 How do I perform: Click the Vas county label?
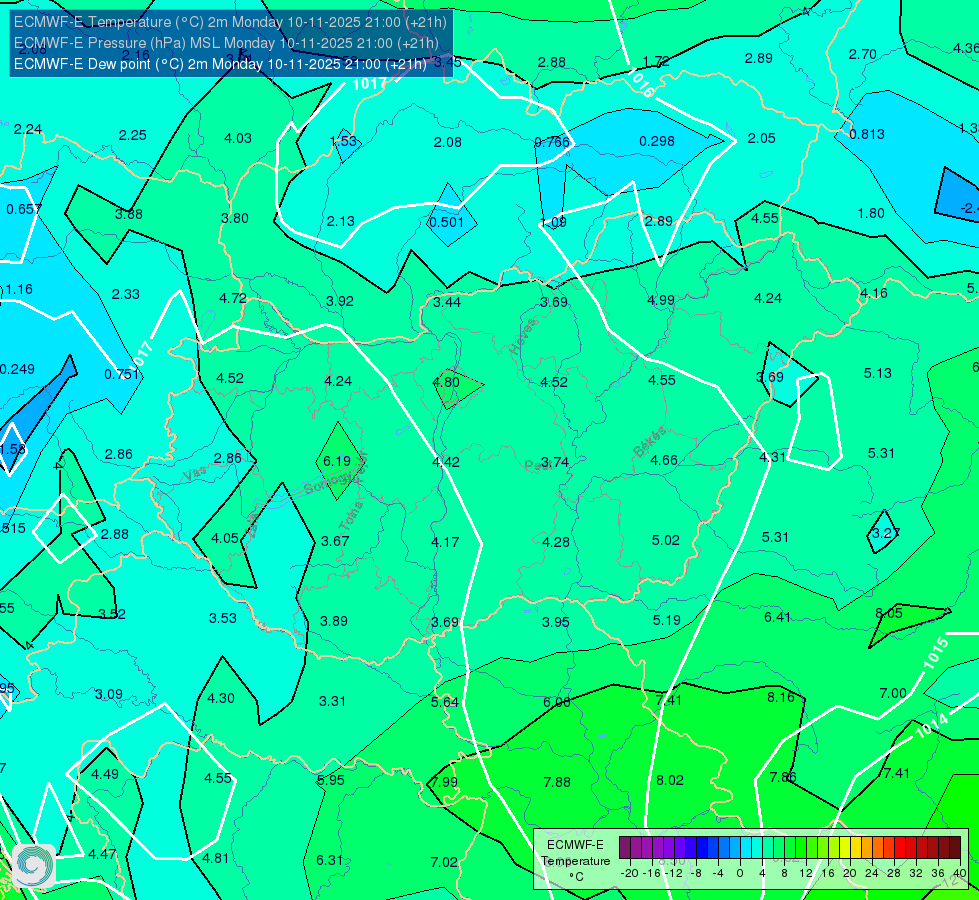click(x=195, y=475)
